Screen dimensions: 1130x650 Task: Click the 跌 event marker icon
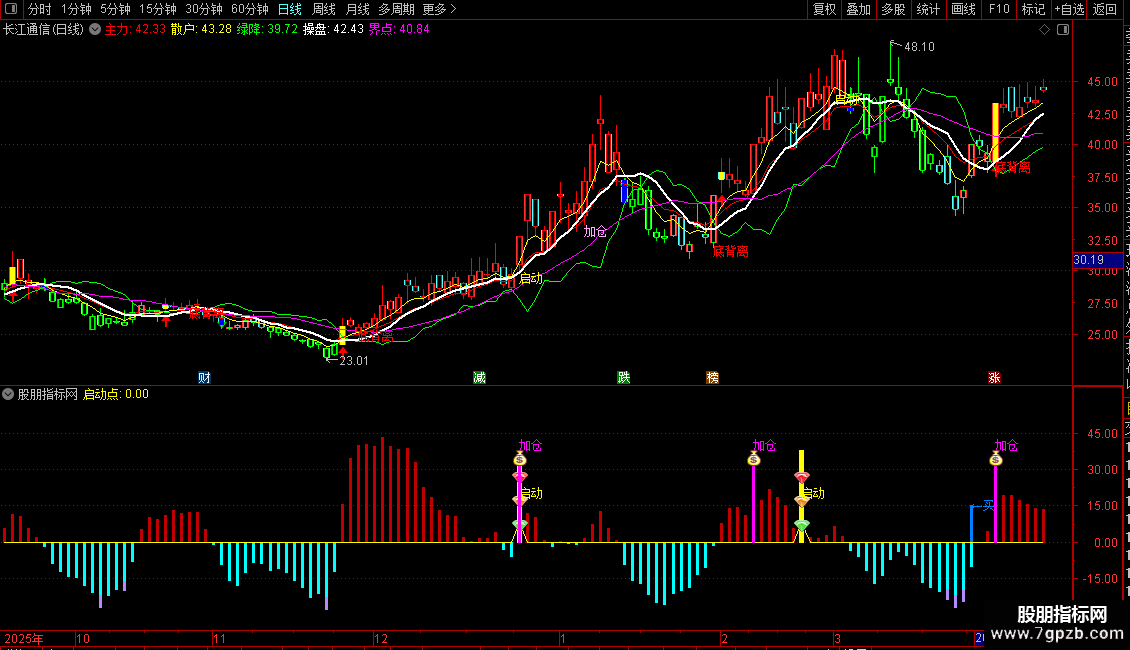coord(624,377)
